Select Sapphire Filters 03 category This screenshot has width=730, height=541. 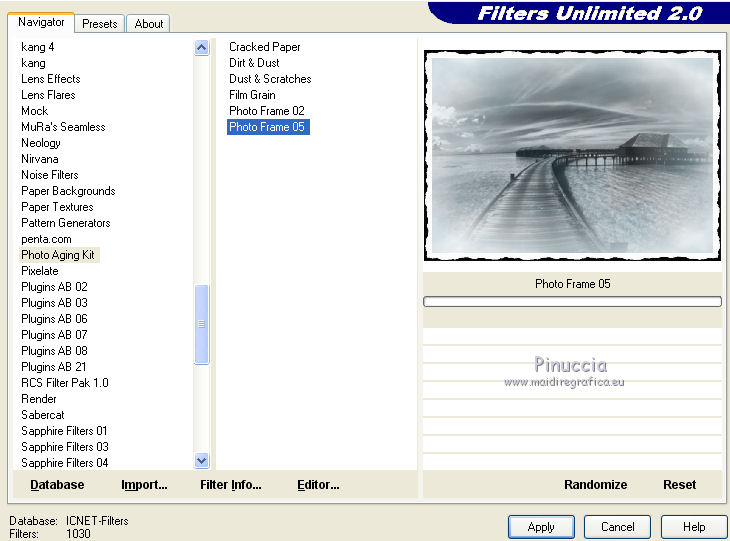pos(65,446)
